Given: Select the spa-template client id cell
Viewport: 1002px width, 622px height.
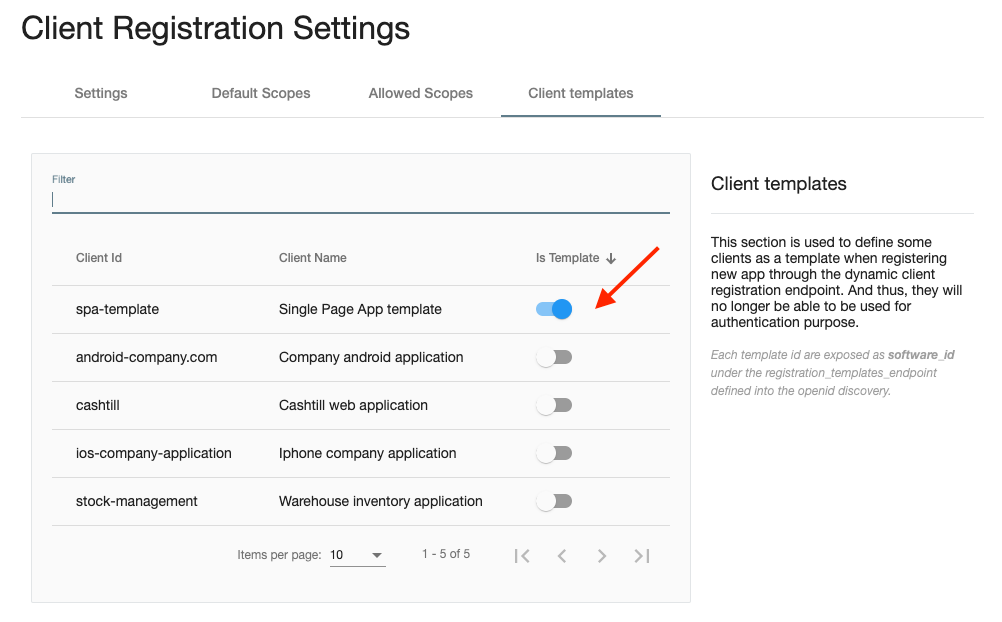Looking at the screenshot, I should [x=118, y=309].
